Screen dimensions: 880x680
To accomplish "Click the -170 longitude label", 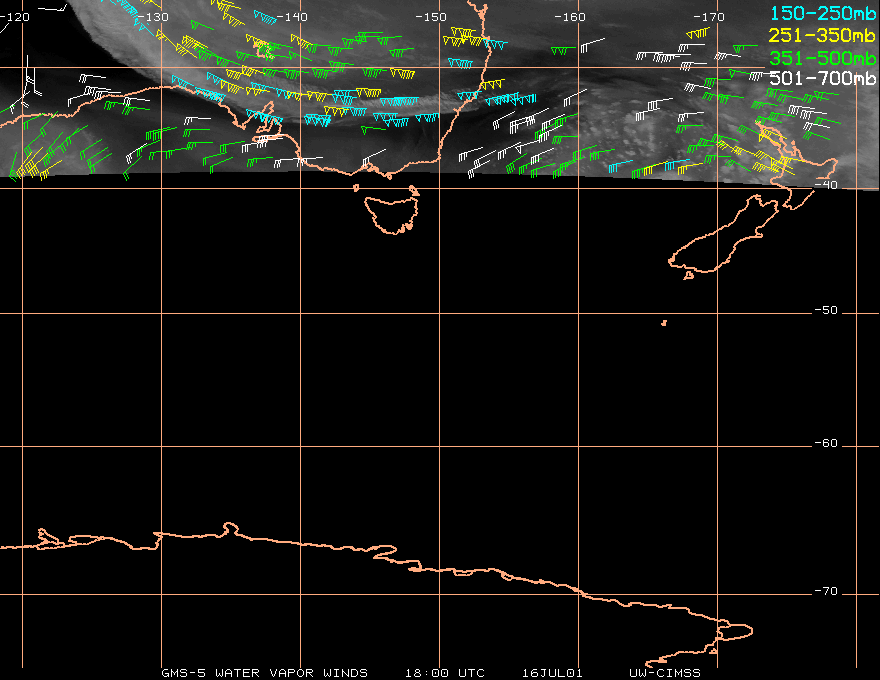I will pyautogui.click(x=709, y=17).
